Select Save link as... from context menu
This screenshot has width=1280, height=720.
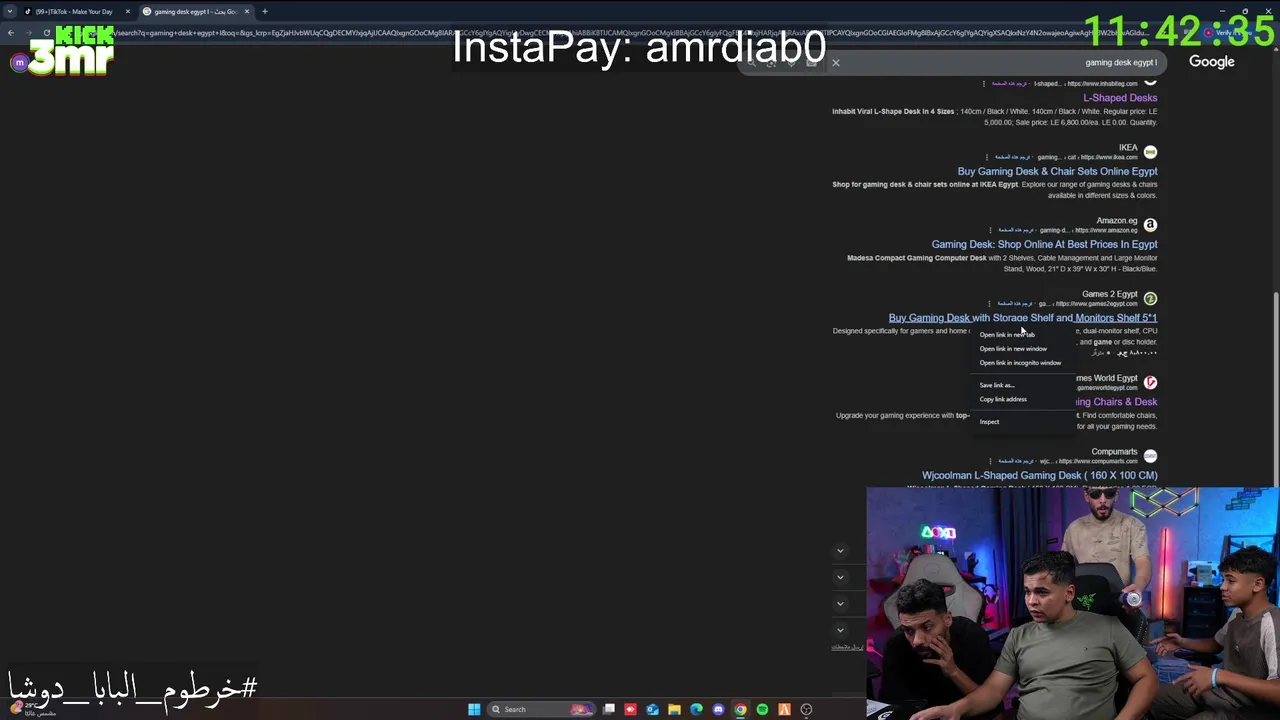click(x=1022, y=385)
